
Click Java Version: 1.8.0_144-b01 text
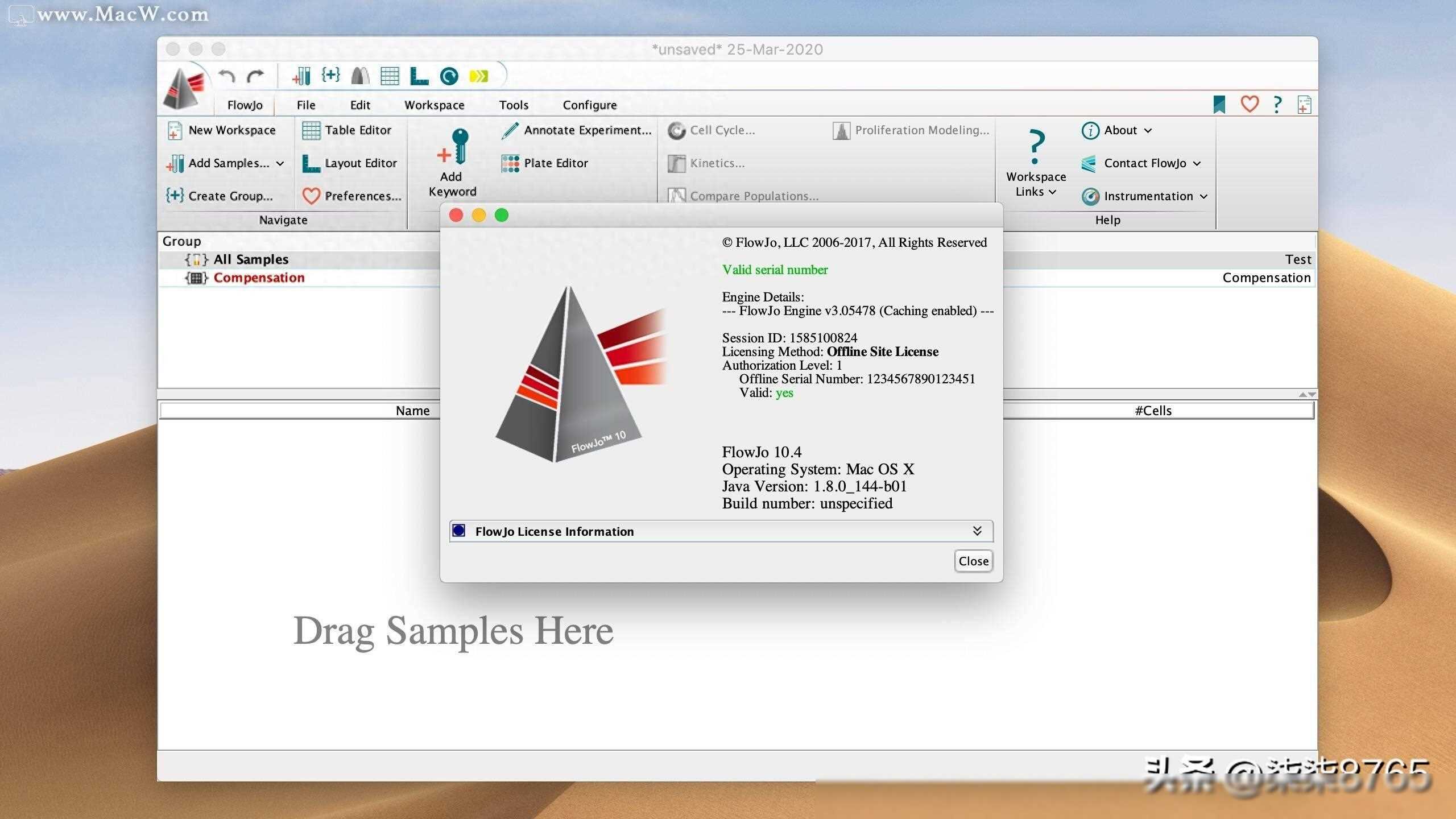pos(814,486)
